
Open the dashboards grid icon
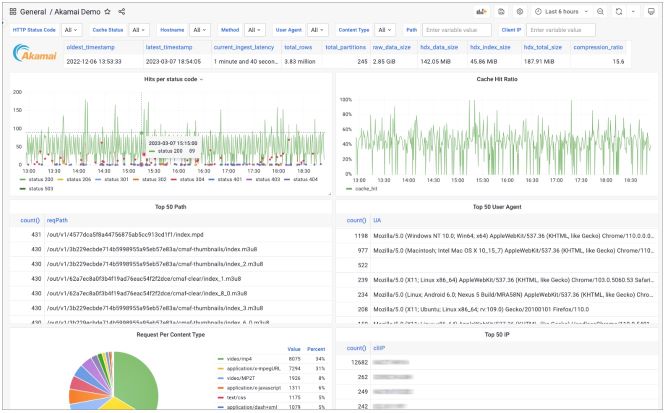tap(11, 11)
